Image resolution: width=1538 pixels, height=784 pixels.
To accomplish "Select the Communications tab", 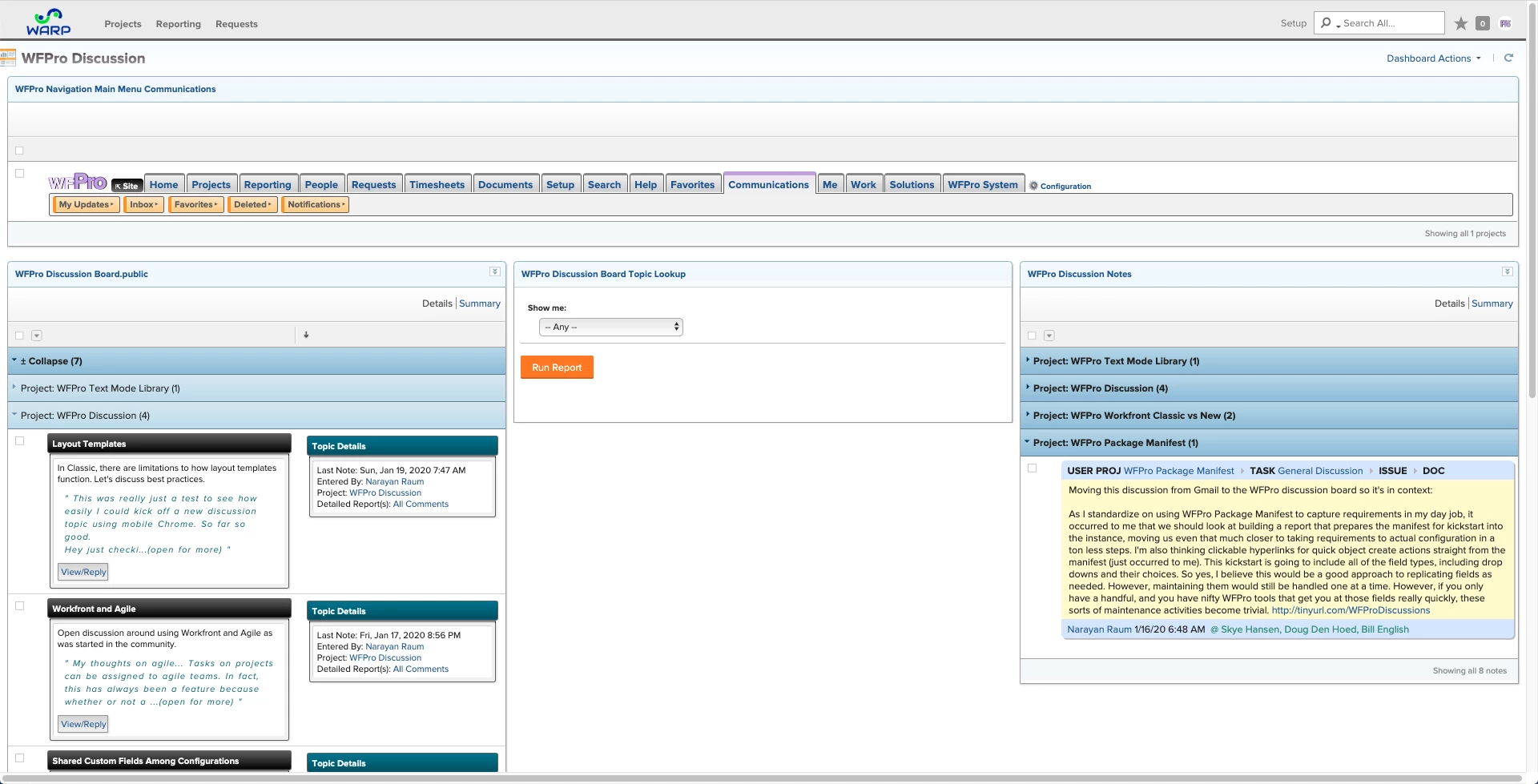I will point(769,183).
